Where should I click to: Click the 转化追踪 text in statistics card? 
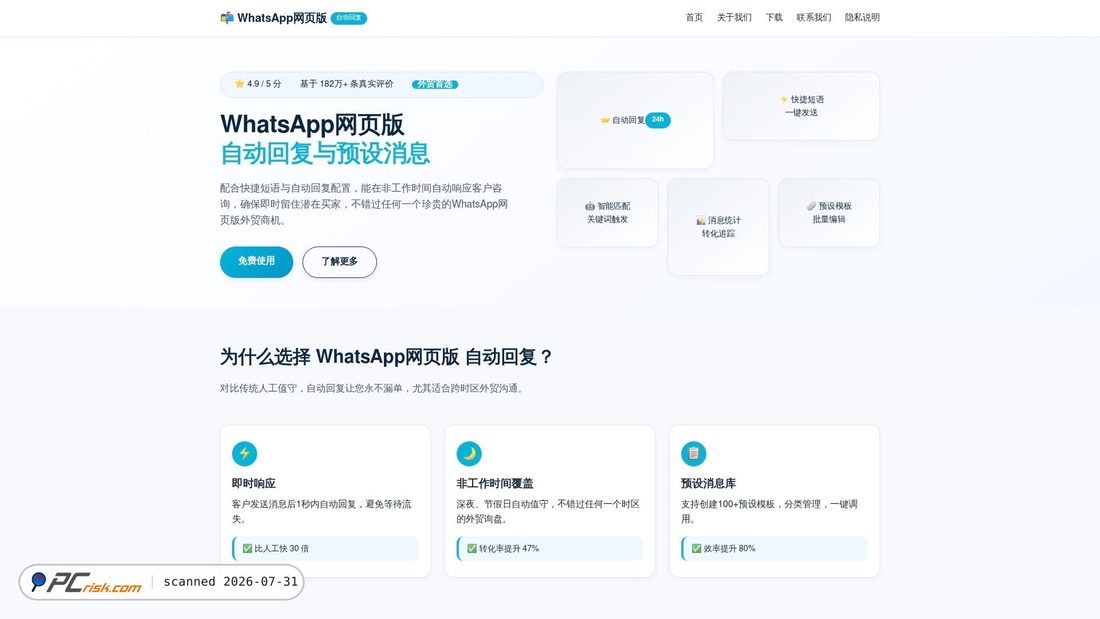pos(718,234)
